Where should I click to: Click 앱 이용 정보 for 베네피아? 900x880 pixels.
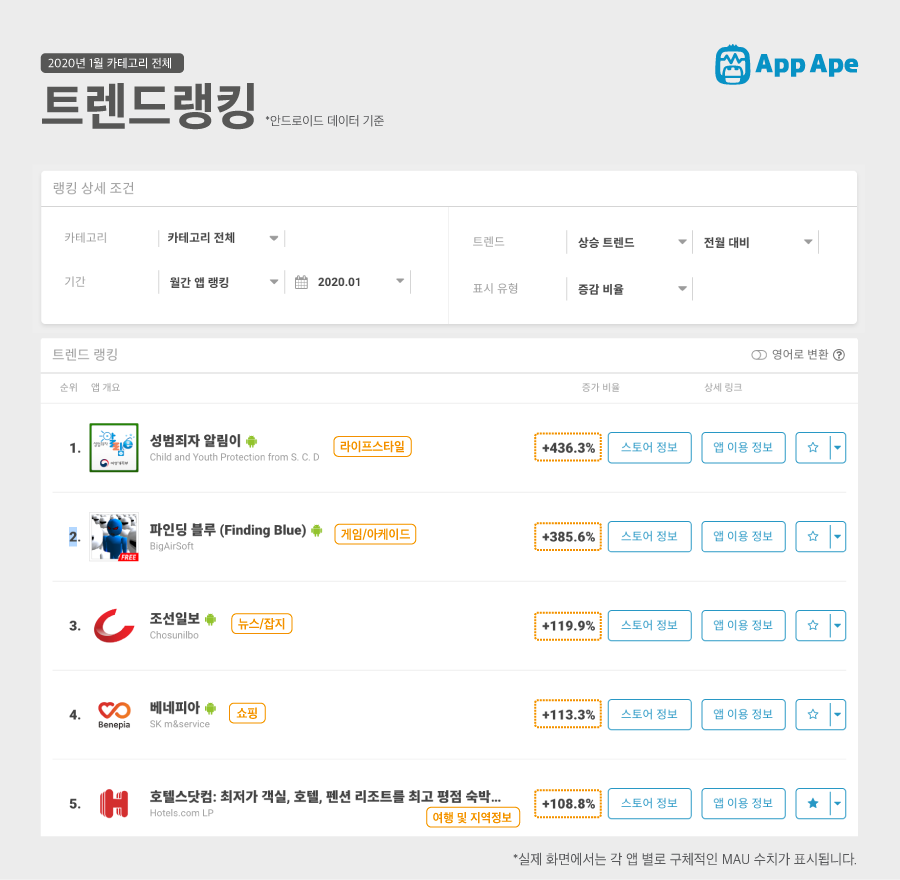pos(743,714)
